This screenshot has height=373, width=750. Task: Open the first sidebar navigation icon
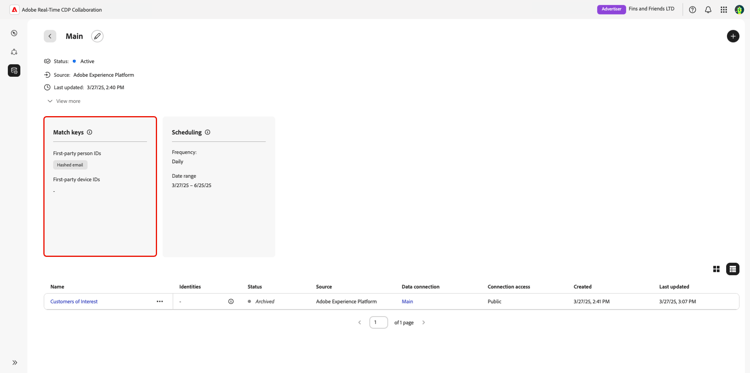[14, 33]
